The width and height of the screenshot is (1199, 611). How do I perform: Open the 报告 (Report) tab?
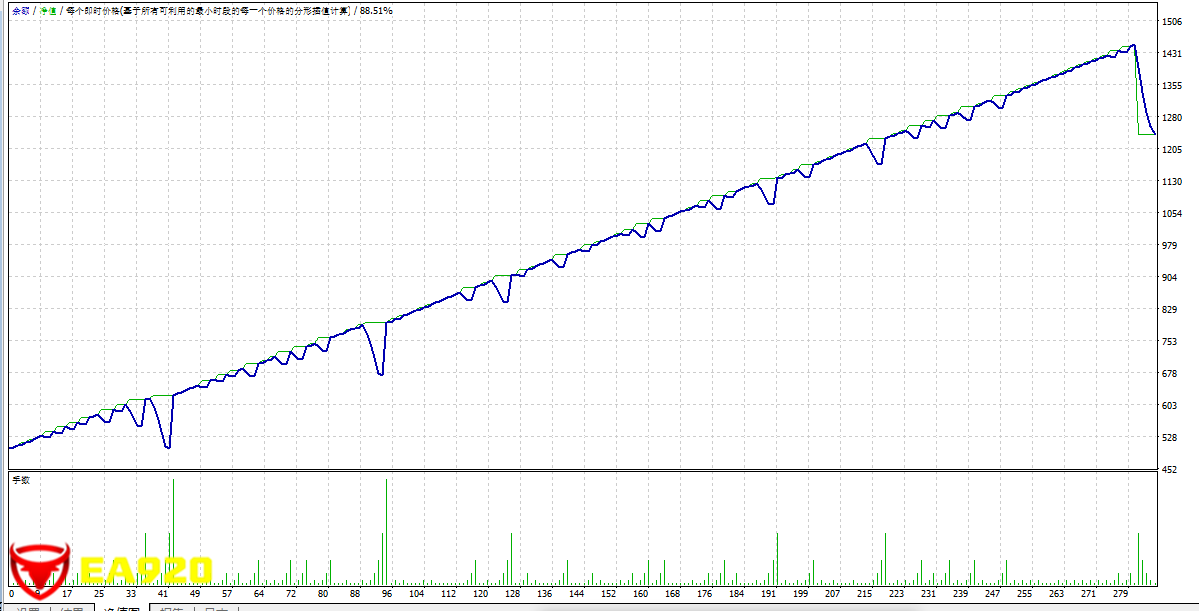click(172, 609)
